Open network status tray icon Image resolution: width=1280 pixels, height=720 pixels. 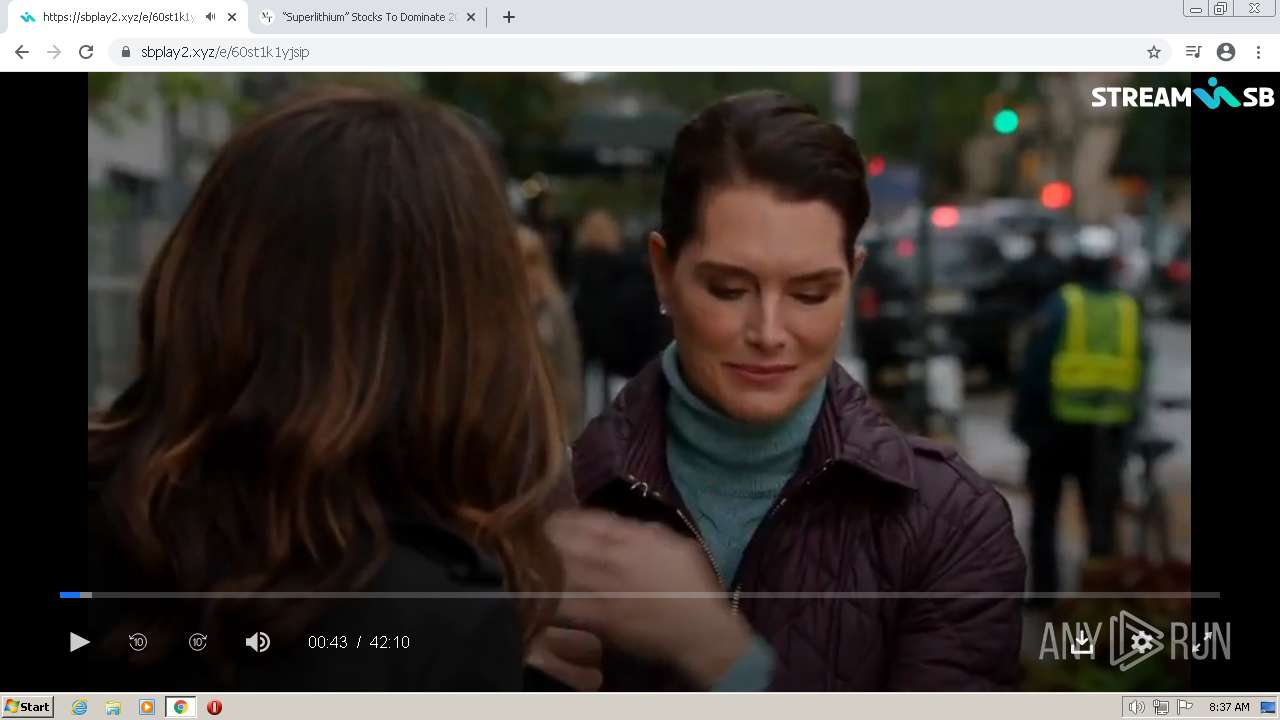(x=1160, y=707)
